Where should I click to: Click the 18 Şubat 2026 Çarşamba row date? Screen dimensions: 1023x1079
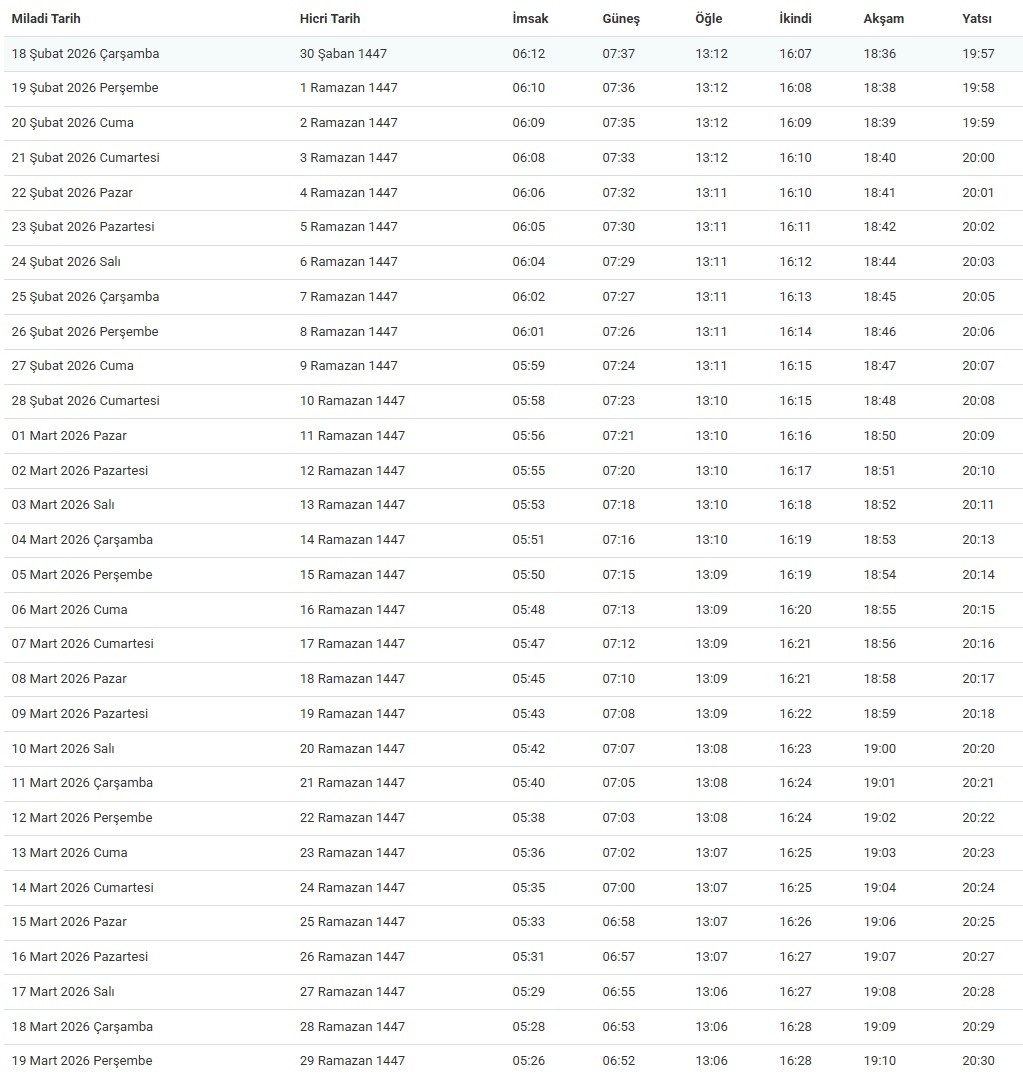point(85,54)
